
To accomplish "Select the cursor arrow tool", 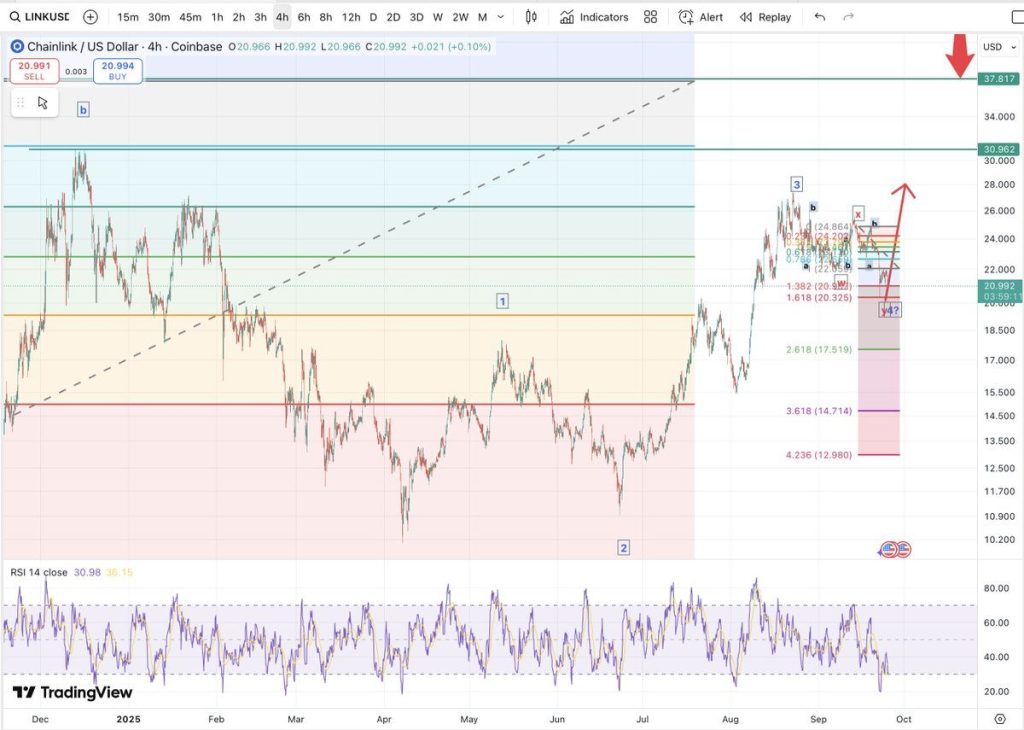I will pyautogui.click(x=43, y=102).
